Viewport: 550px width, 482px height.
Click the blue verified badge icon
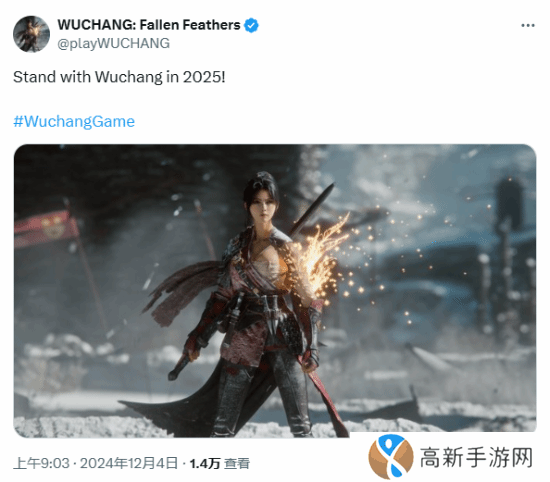click(251, 25)
